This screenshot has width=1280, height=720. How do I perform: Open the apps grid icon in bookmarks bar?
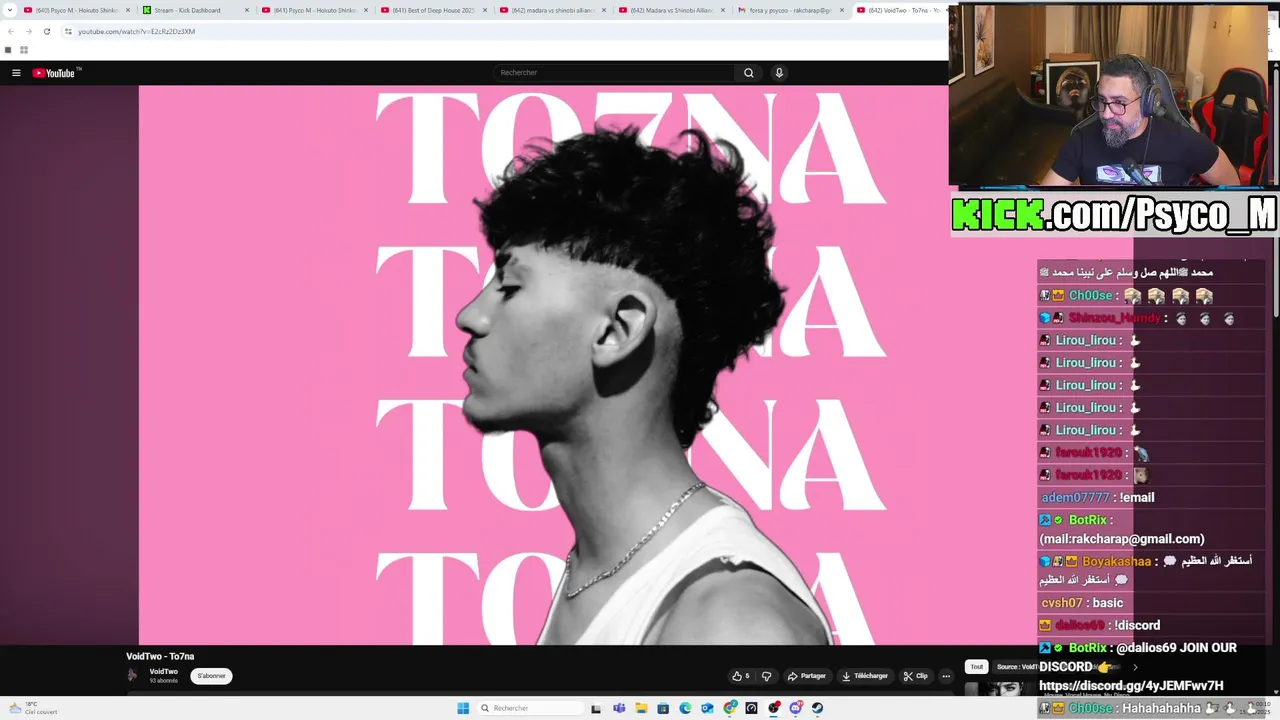point(24,50)
